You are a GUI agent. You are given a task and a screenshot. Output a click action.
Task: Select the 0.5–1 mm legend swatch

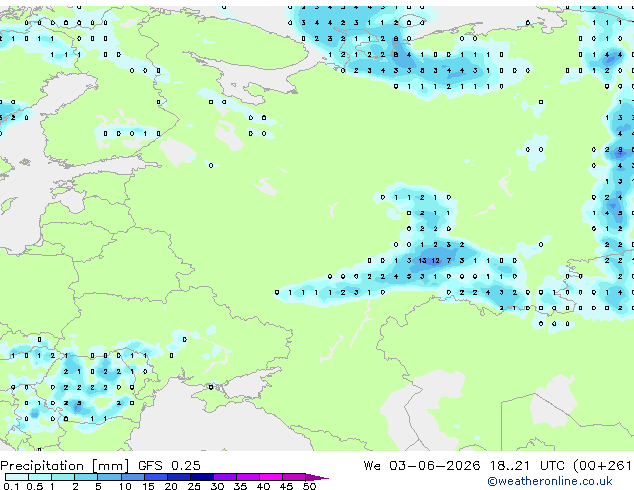40,477
